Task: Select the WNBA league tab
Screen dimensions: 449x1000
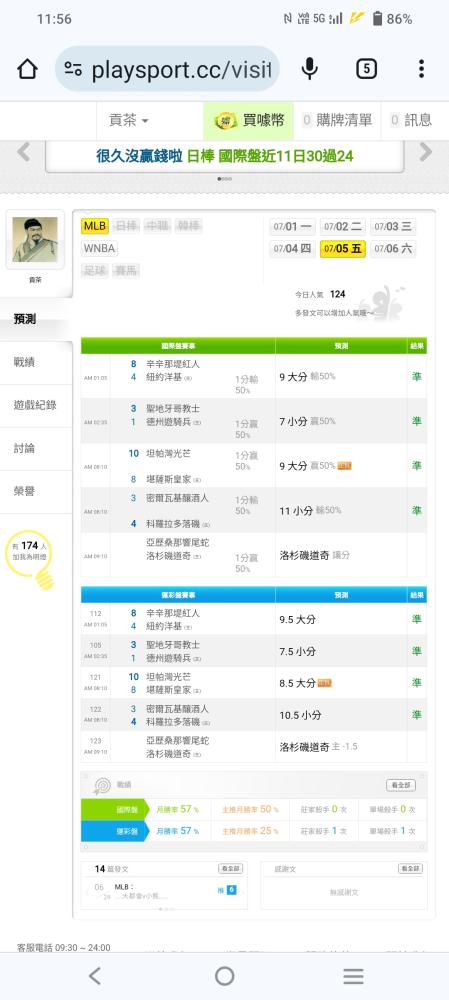Action: coord(99,249)
